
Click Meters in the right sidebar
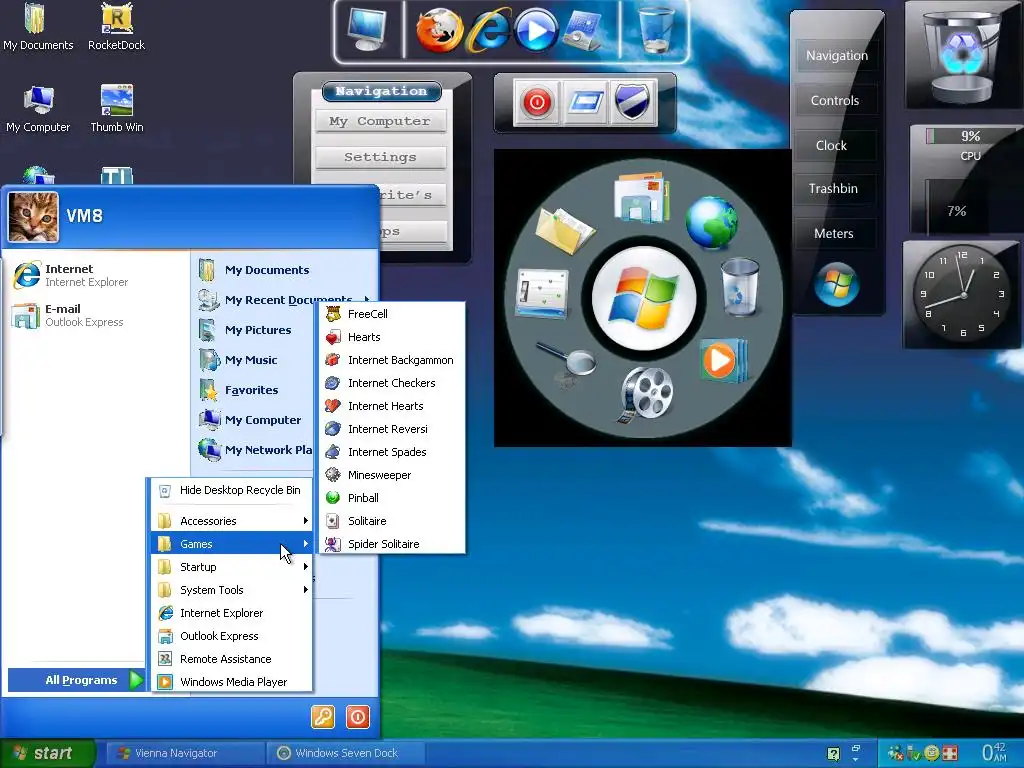tap(835, 233)
